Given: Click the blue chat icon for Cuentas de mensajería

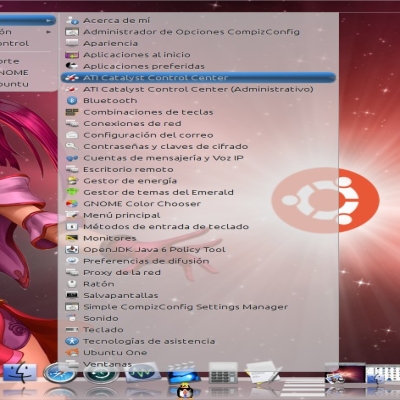Looking at the screenshot, I should pos(72,158).
